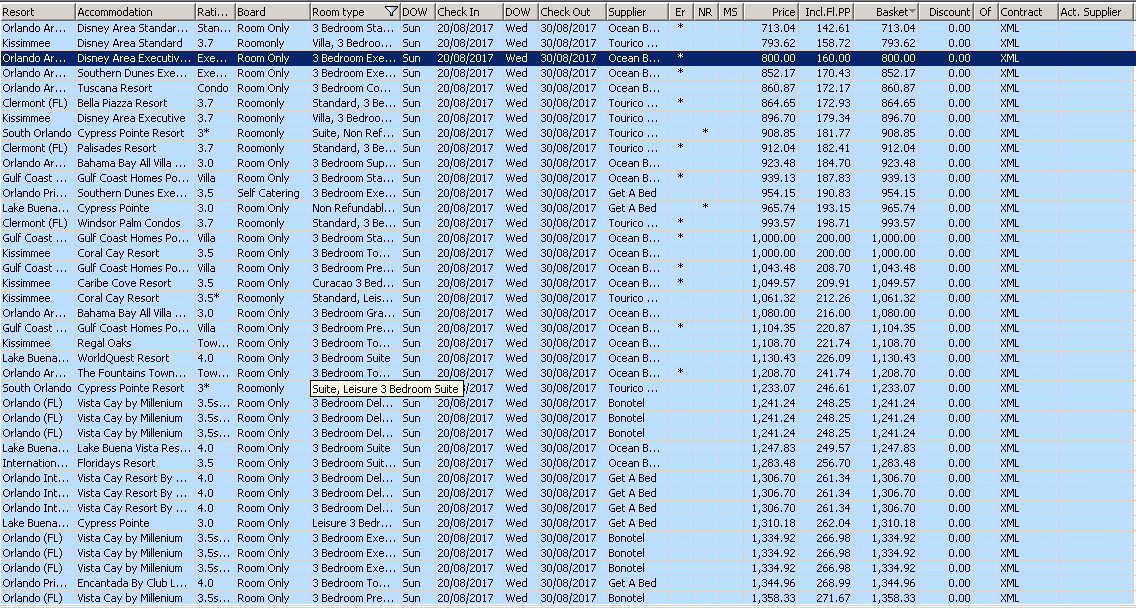
Task: Click the NR column header
Action: point(706,12)
